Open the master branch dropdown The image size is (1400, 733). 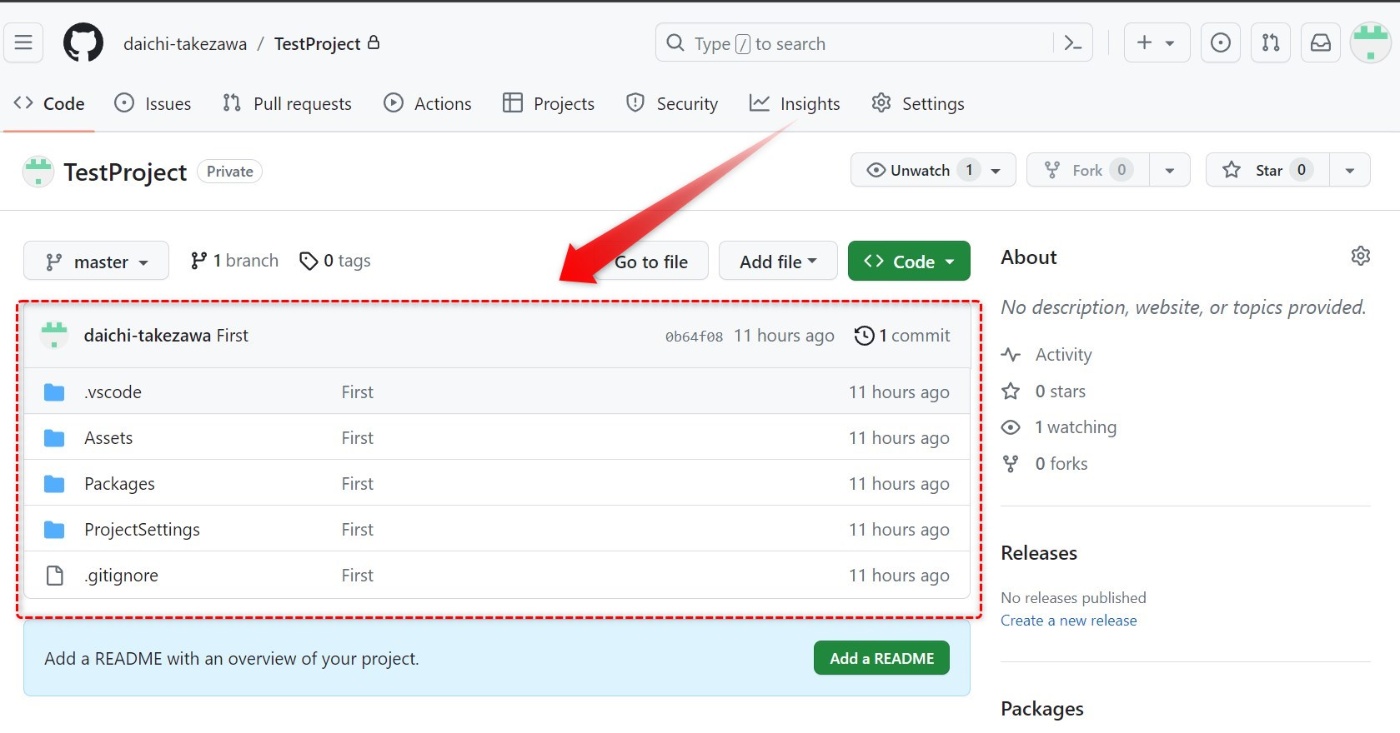tap(96, 261)
